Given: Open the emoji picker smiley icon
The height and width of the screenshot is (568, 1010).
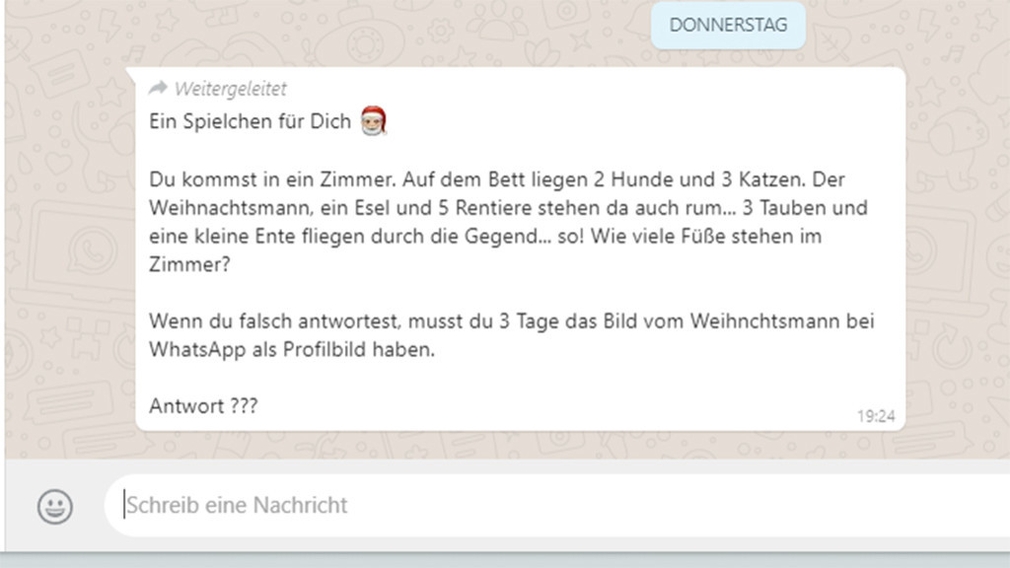Looking at the screenshot, I should click(55, 506).
